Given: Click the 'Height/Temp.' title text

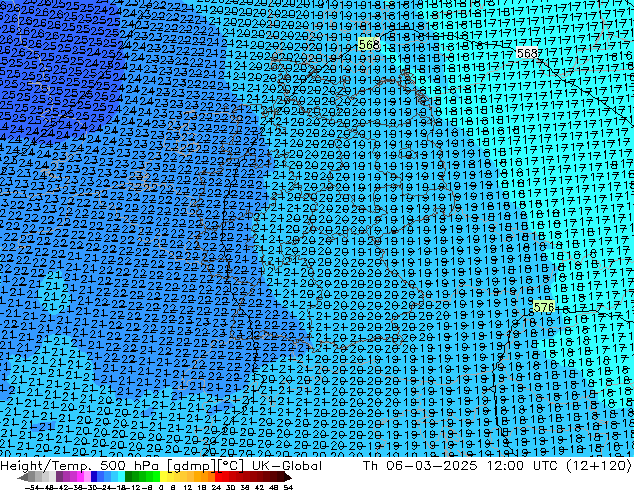Looking at the screenshot, I should pos(46,466).
